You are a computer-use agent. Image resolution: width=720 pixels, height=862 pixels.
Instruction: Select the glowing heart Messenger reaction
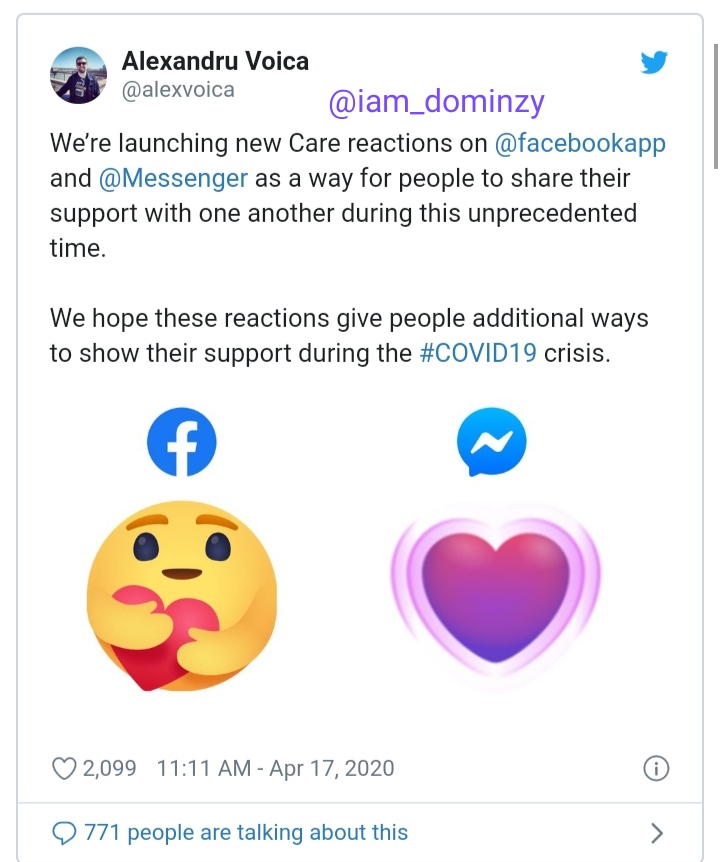493,595
